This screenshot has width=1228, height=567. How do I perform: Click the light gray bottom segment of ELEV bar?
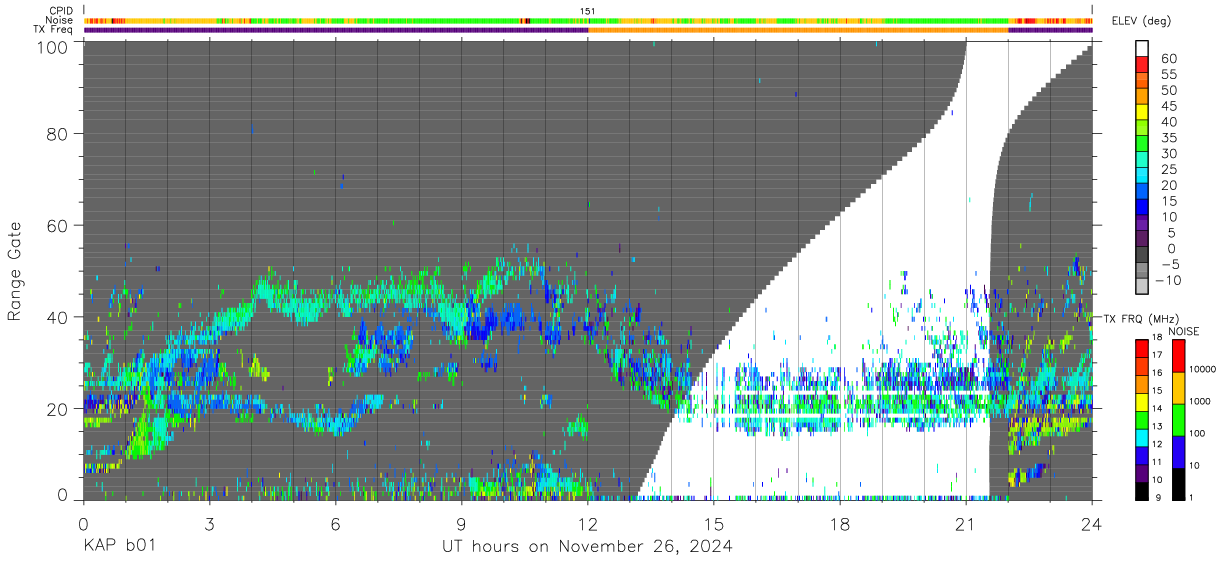click(1142, 286)
